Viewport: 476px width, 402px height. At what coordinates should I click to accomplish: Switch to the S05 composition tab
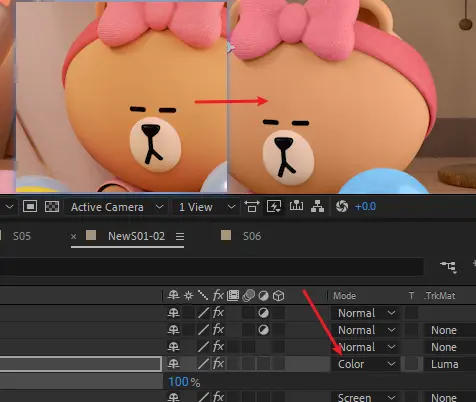pos(22,236)
